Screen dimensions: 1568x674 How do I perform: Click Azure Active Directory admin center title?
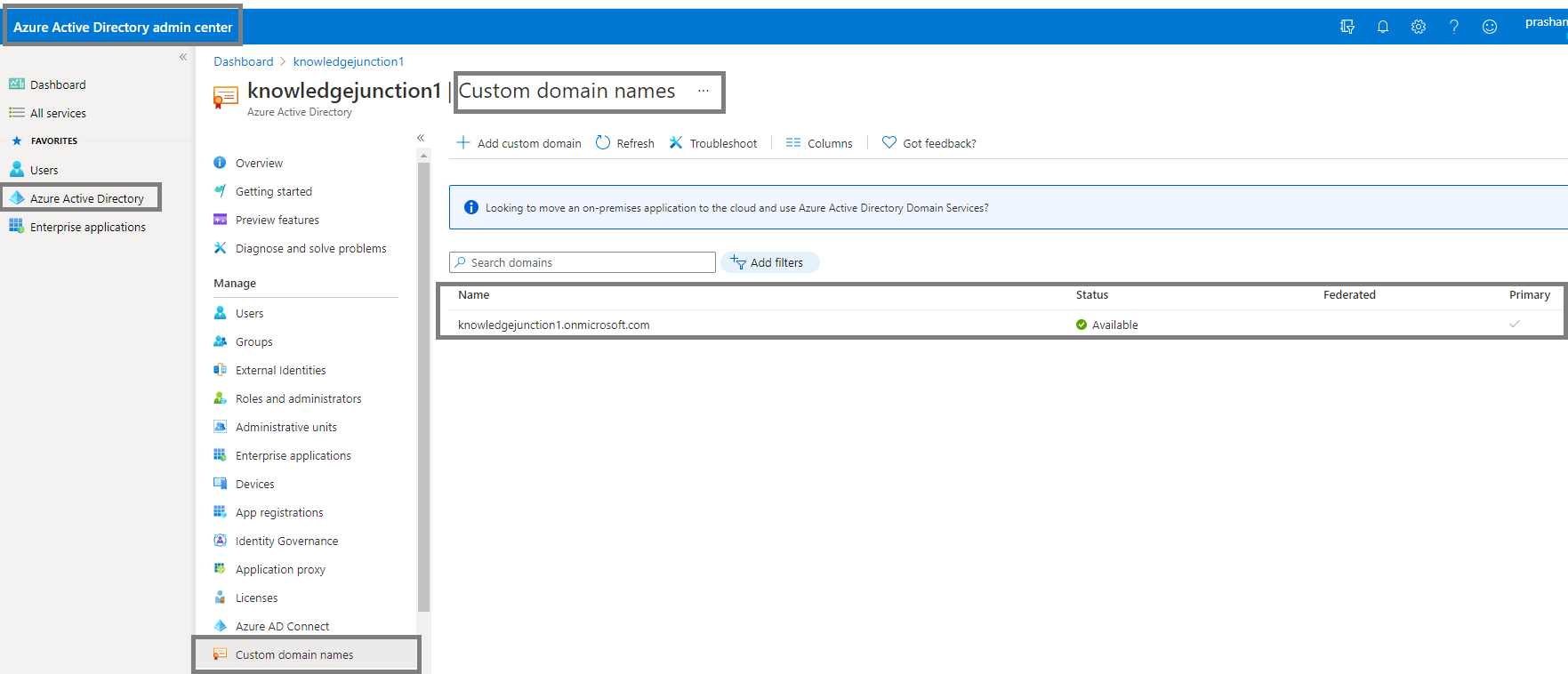point(123,27)
